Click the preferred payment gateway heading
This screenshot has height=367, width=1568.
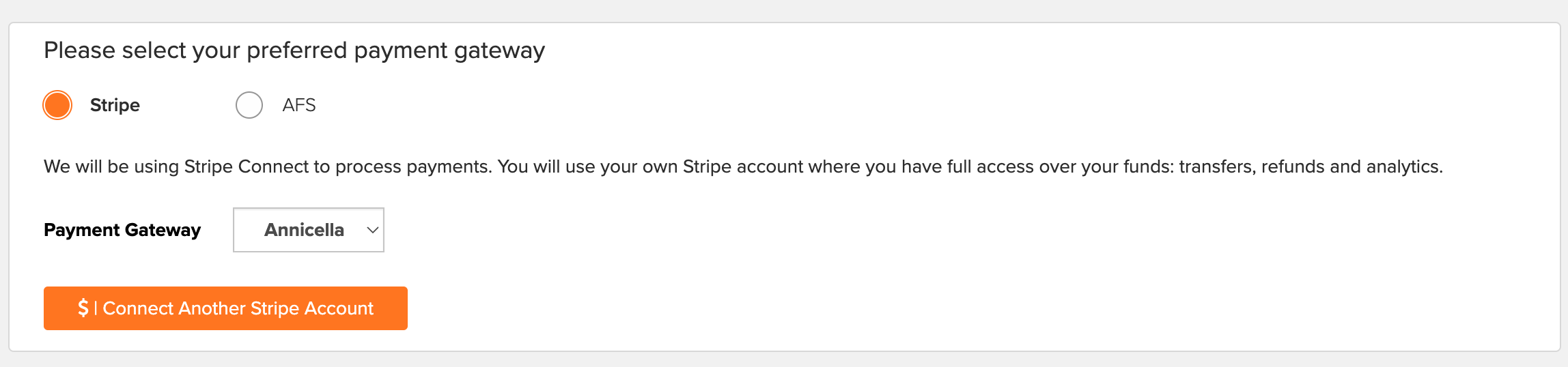pos(294,50)
